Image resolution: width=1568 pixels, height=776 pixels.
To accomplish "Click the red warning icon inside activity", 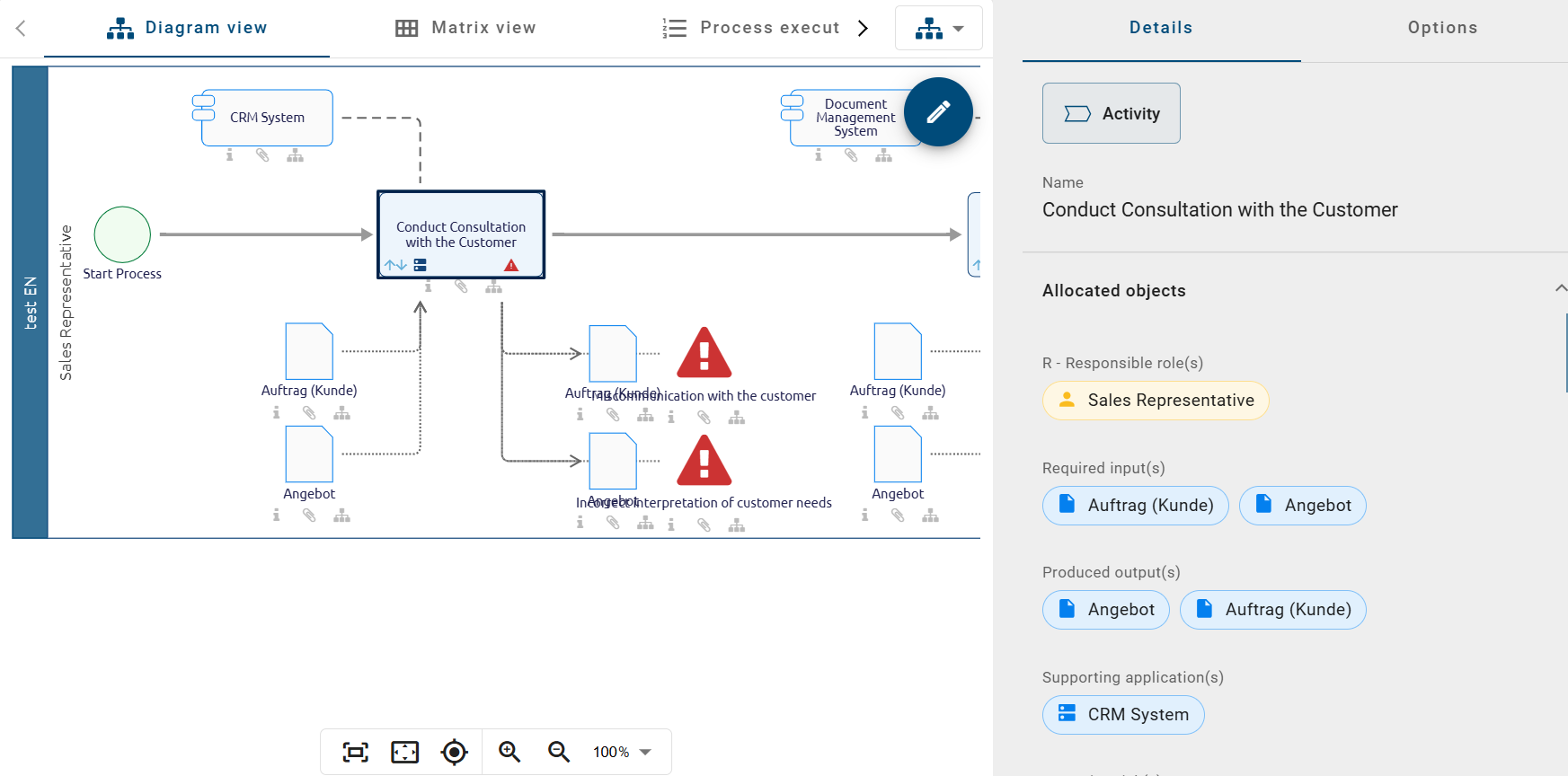I will 511,265.
